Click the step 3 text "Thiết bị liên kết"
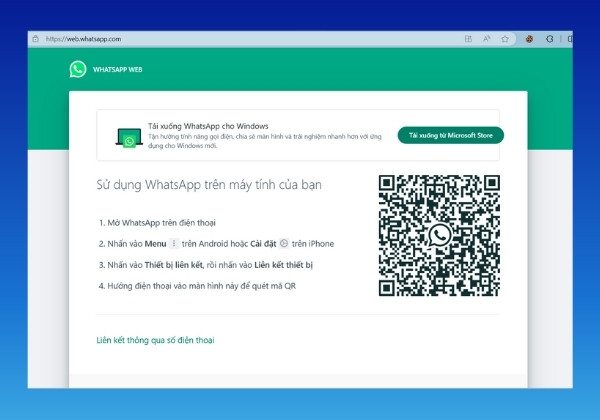The image size is (600, 420). coord(174,265)
